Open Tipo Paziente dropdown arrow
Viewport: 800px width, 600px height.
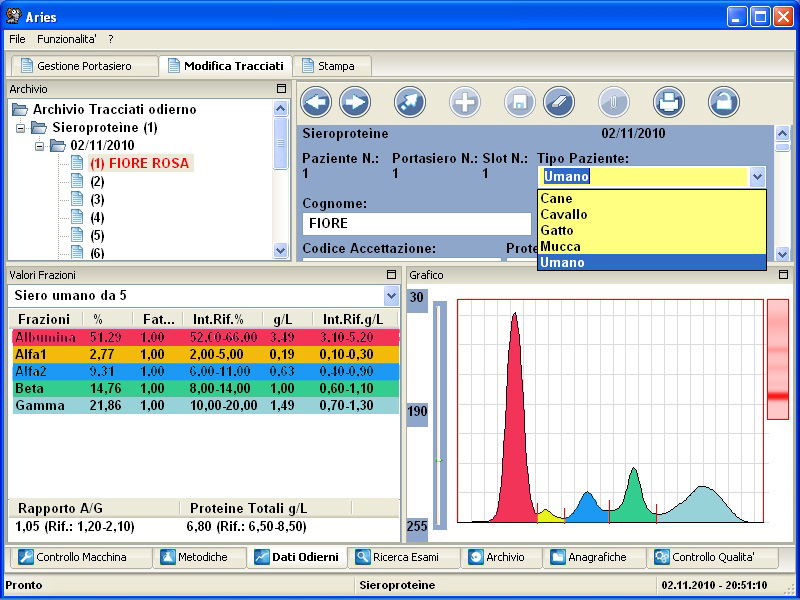click(757, 177)
